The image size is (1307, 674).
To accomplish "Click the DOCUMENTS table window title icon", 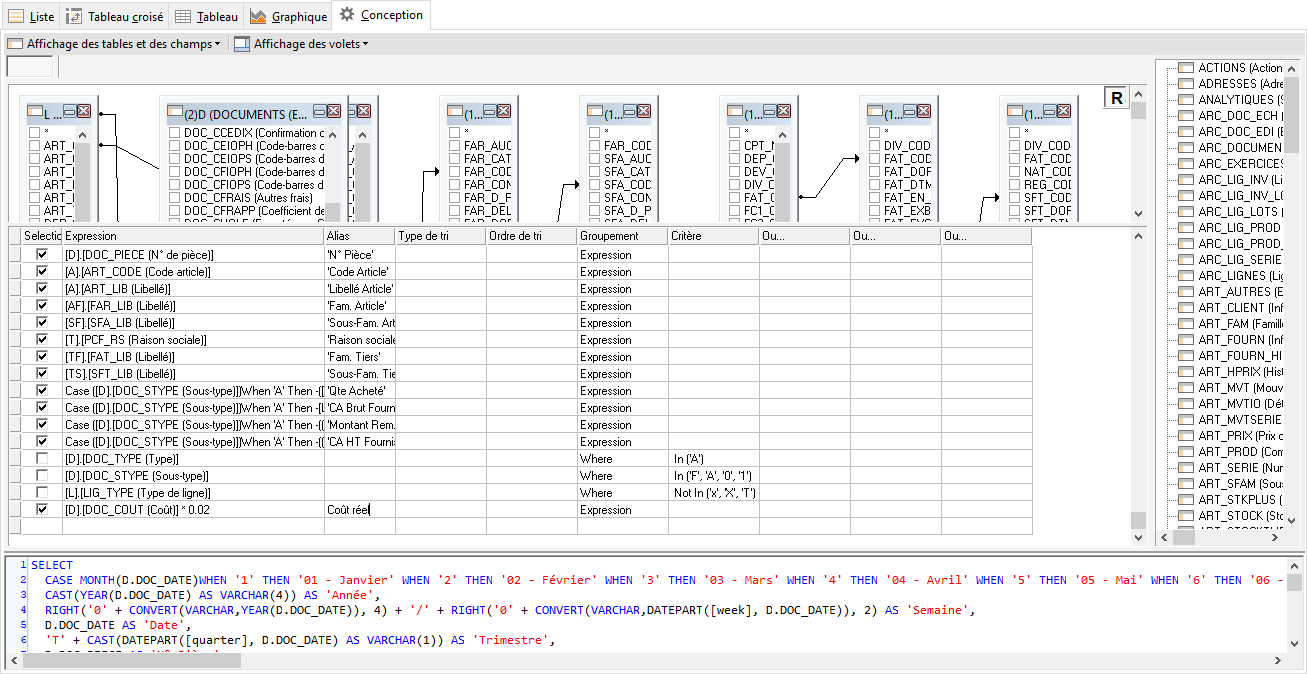I will tap(174, 113).
